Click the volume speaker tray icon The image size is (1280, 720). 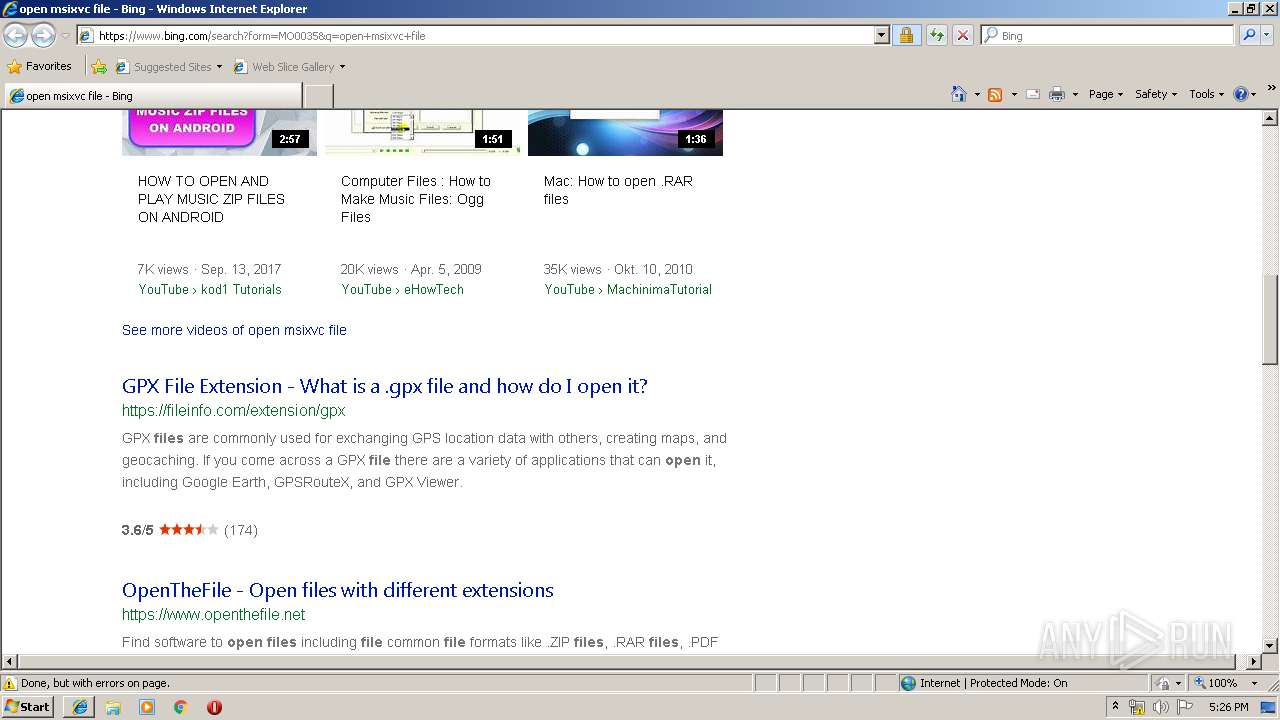(x=1160, y=707)
